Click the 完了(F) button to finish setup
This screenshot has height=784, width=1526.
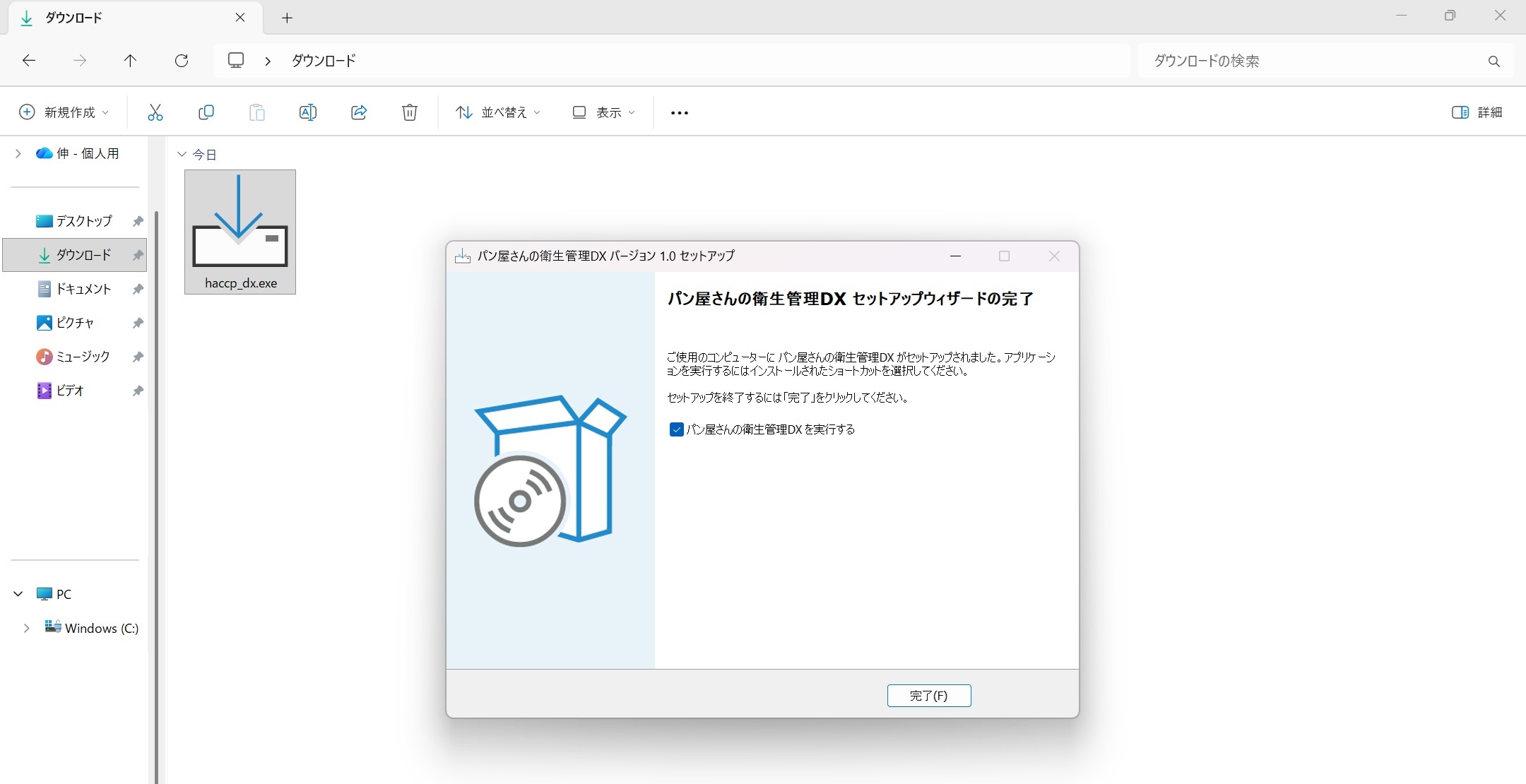(x=928, y=695)
